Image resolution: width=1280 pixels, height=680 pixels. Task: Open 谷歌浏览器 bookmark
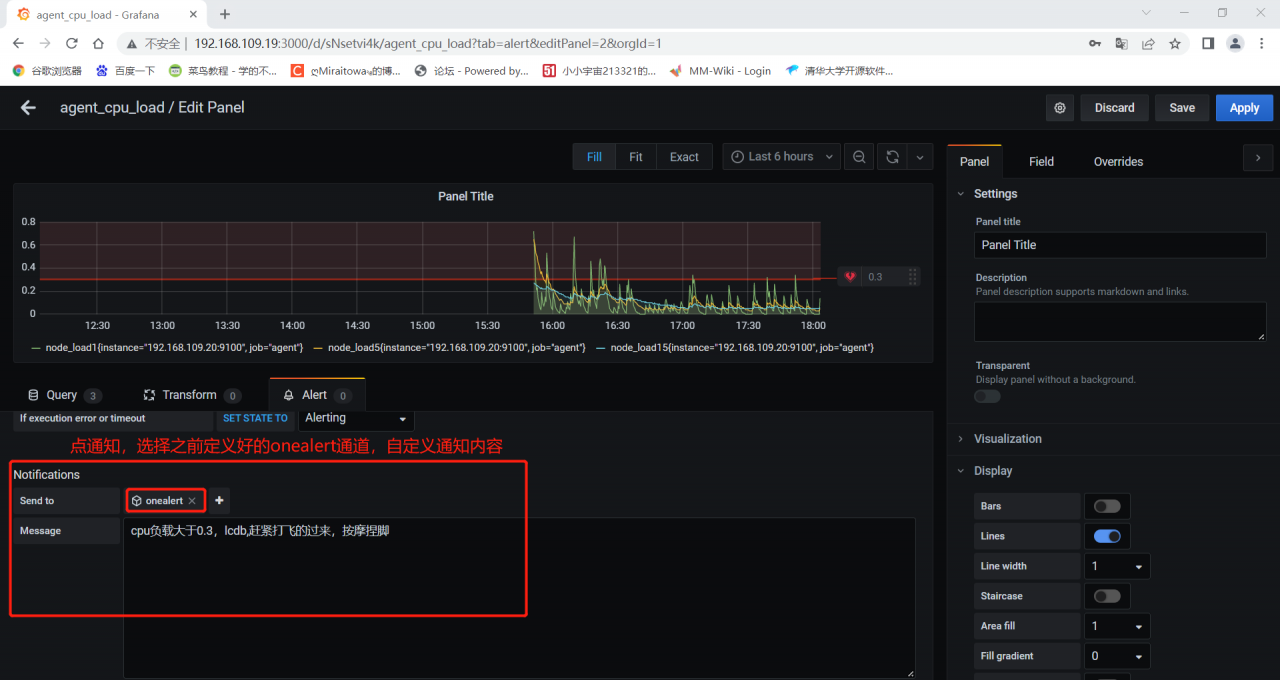pos(48,71)
